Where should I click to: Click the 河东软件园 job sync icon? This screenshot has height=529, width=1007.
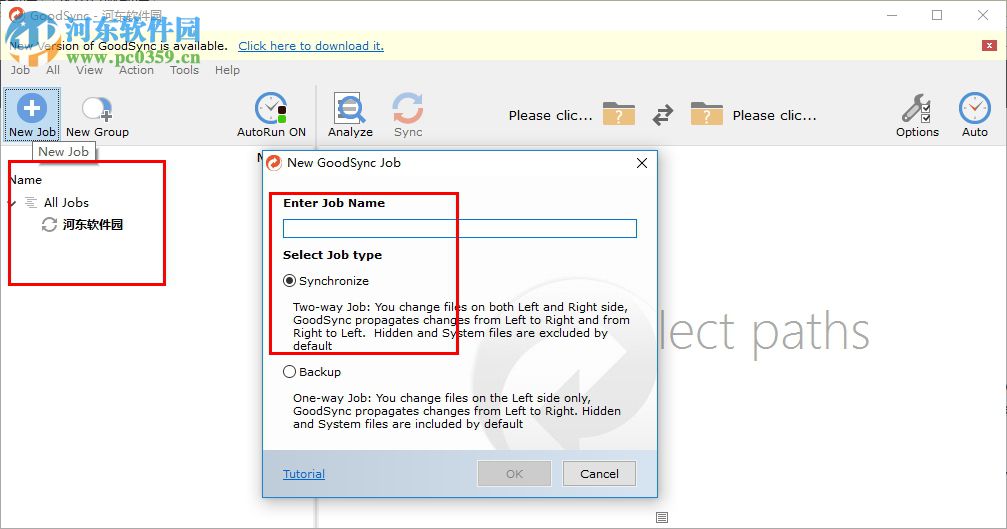[49, 225]
